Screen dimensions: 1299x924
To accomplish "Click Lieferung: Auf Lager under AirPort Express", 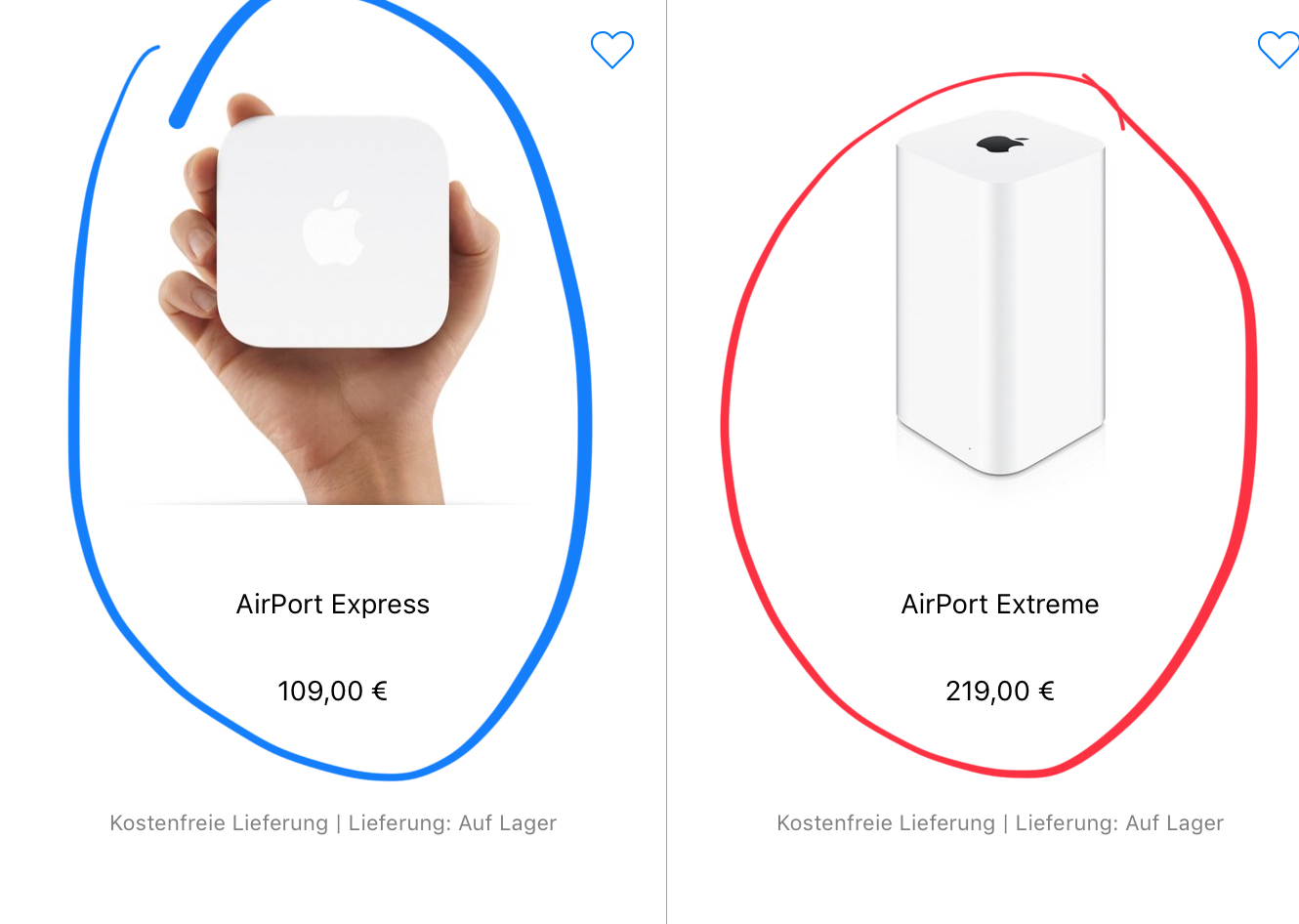I will 452,823.
